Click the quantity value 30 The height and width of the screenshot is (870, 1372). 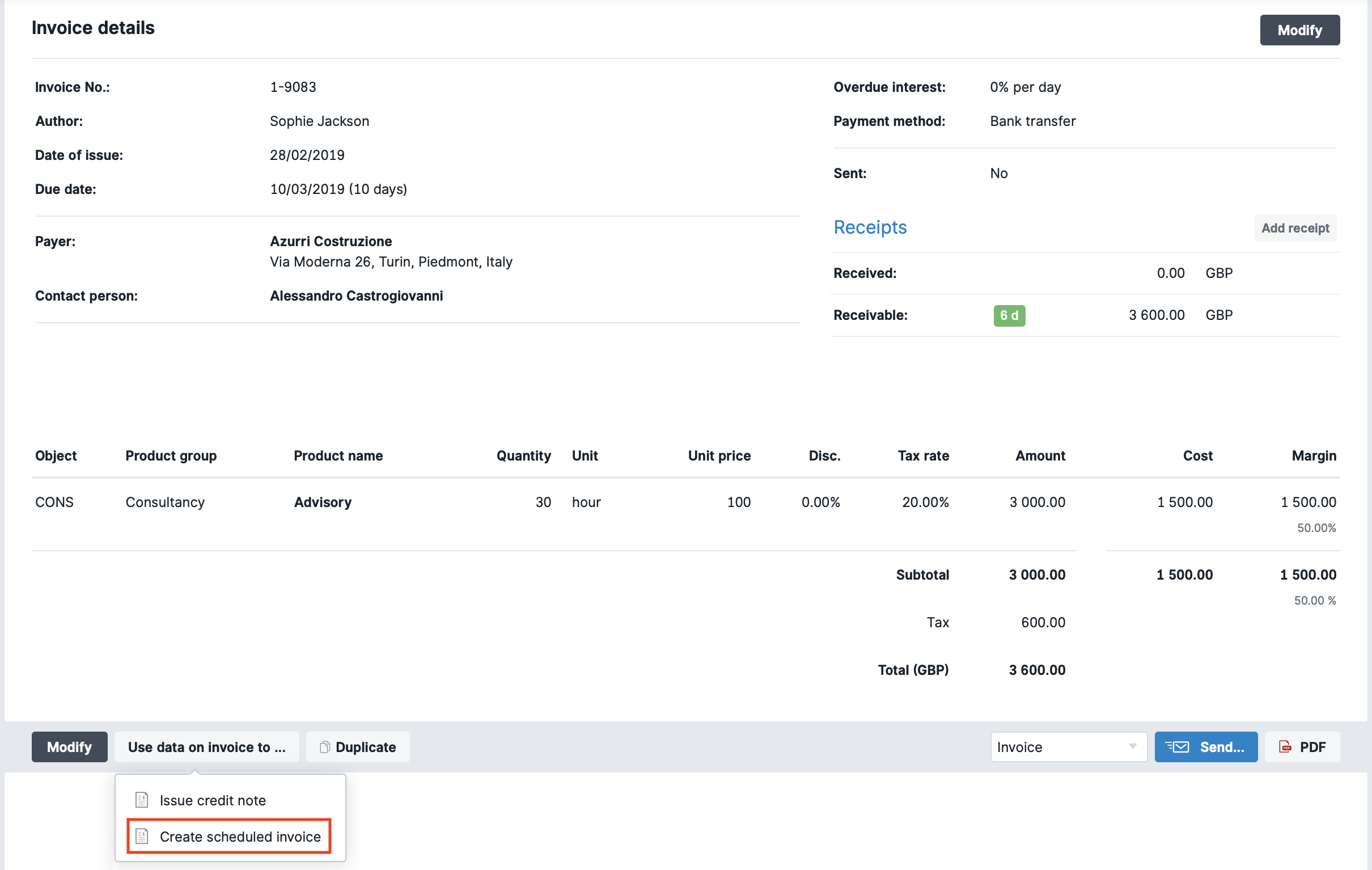543,502
